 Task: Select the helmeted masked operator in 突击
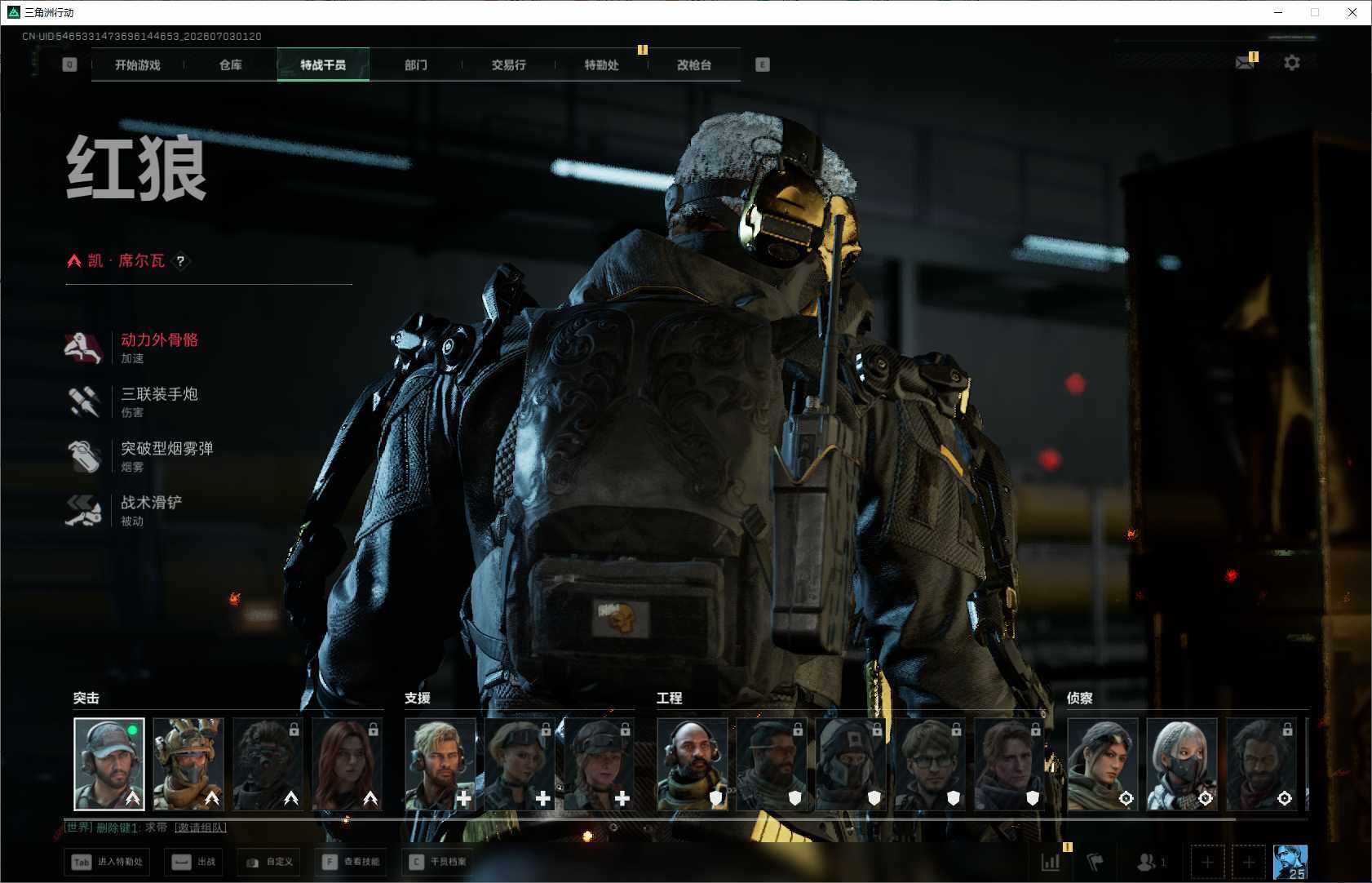point(188,764)
